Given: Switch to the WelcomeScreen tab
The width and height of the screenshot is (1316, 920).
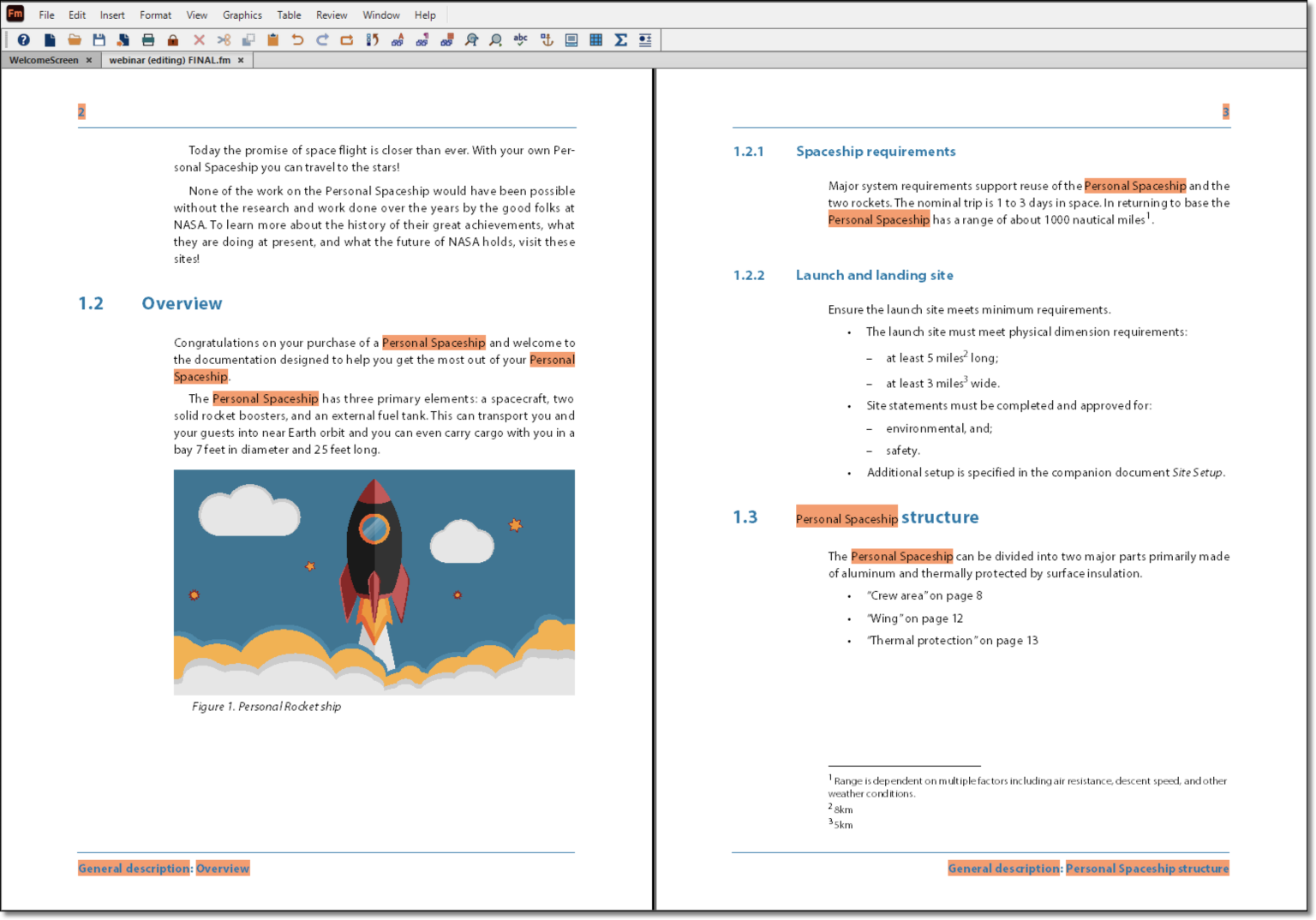Looking at the screenshot, I should click(x=45, y=60).
